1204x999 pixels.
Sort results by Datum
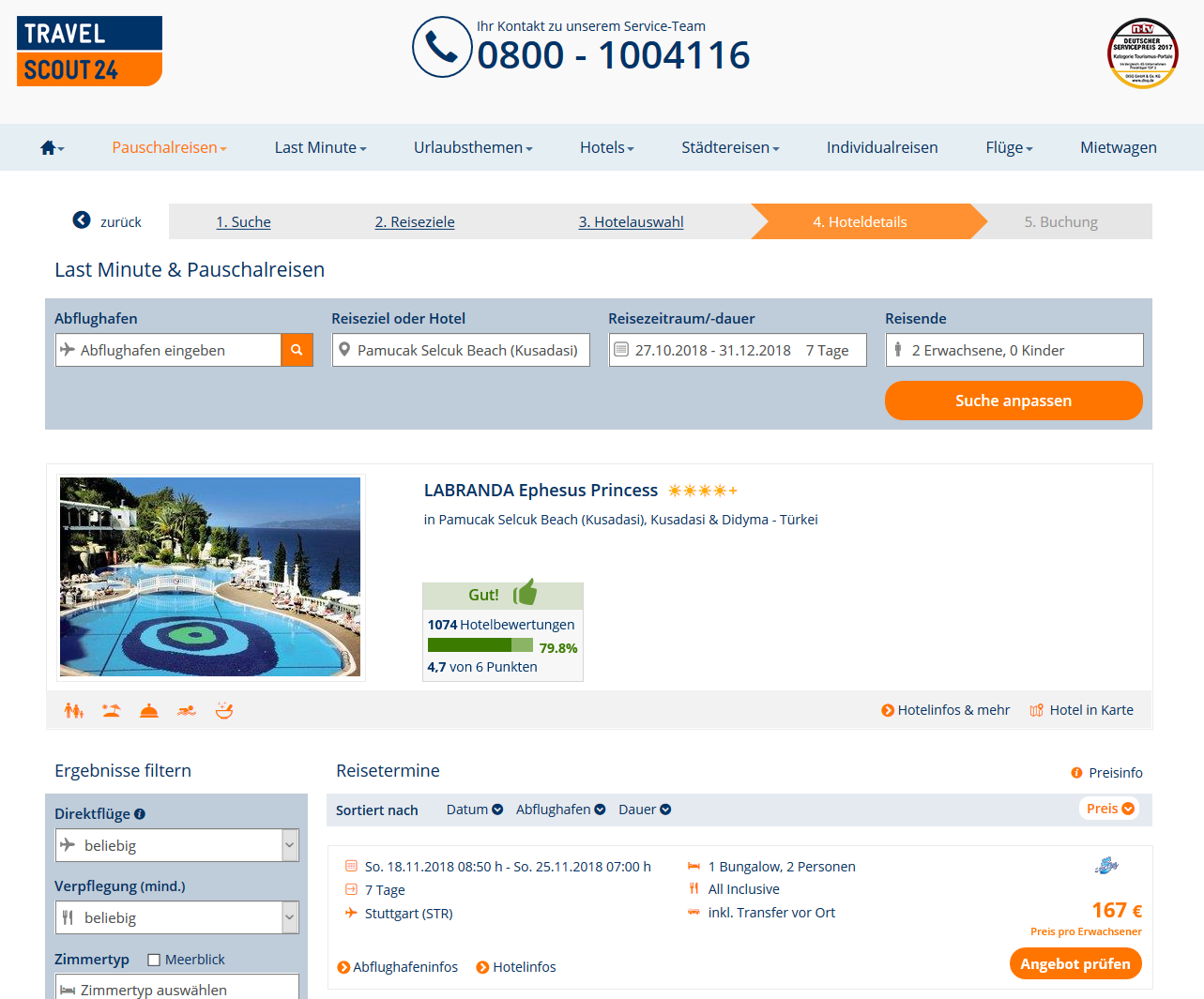pos(475,810)
